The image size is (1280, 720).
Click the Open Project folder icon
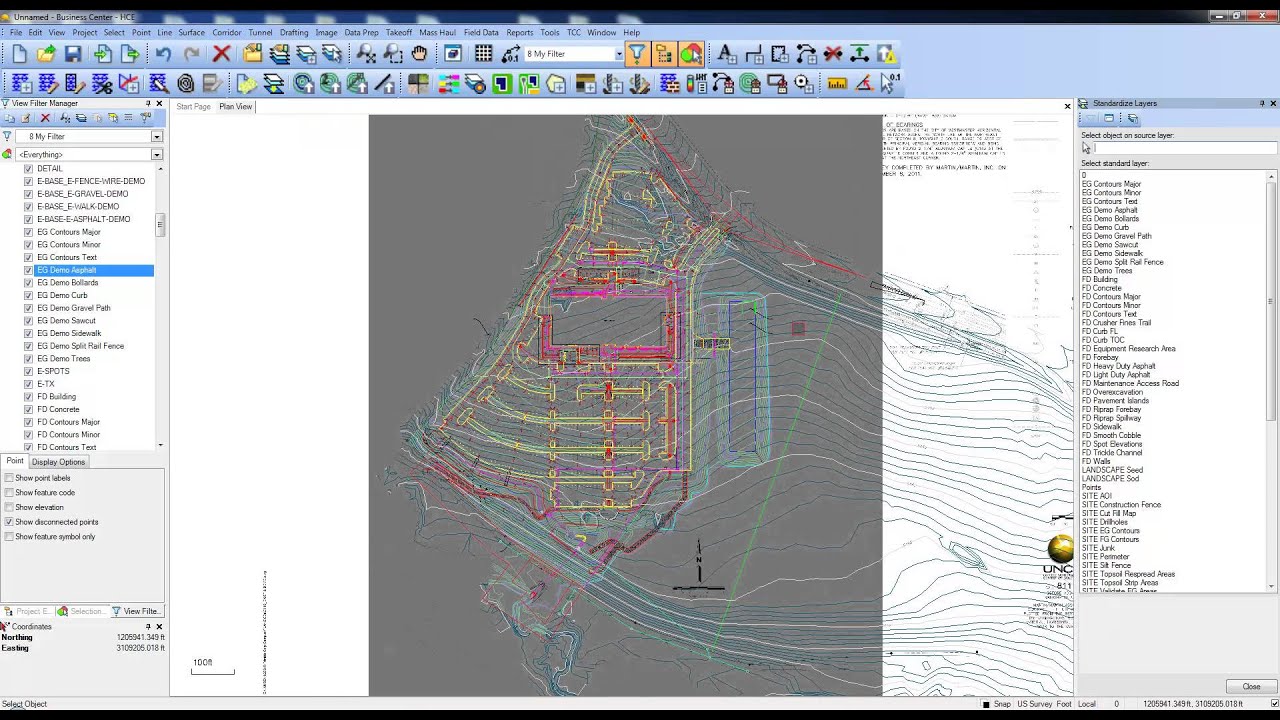coord(46,54)
